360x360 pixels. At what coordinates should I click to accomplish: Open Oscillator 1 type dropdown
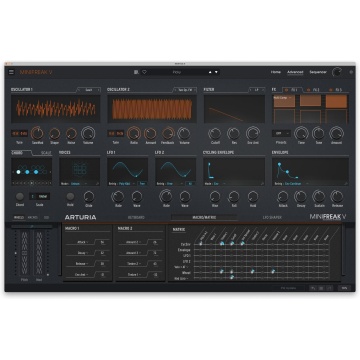pos(89,90)
